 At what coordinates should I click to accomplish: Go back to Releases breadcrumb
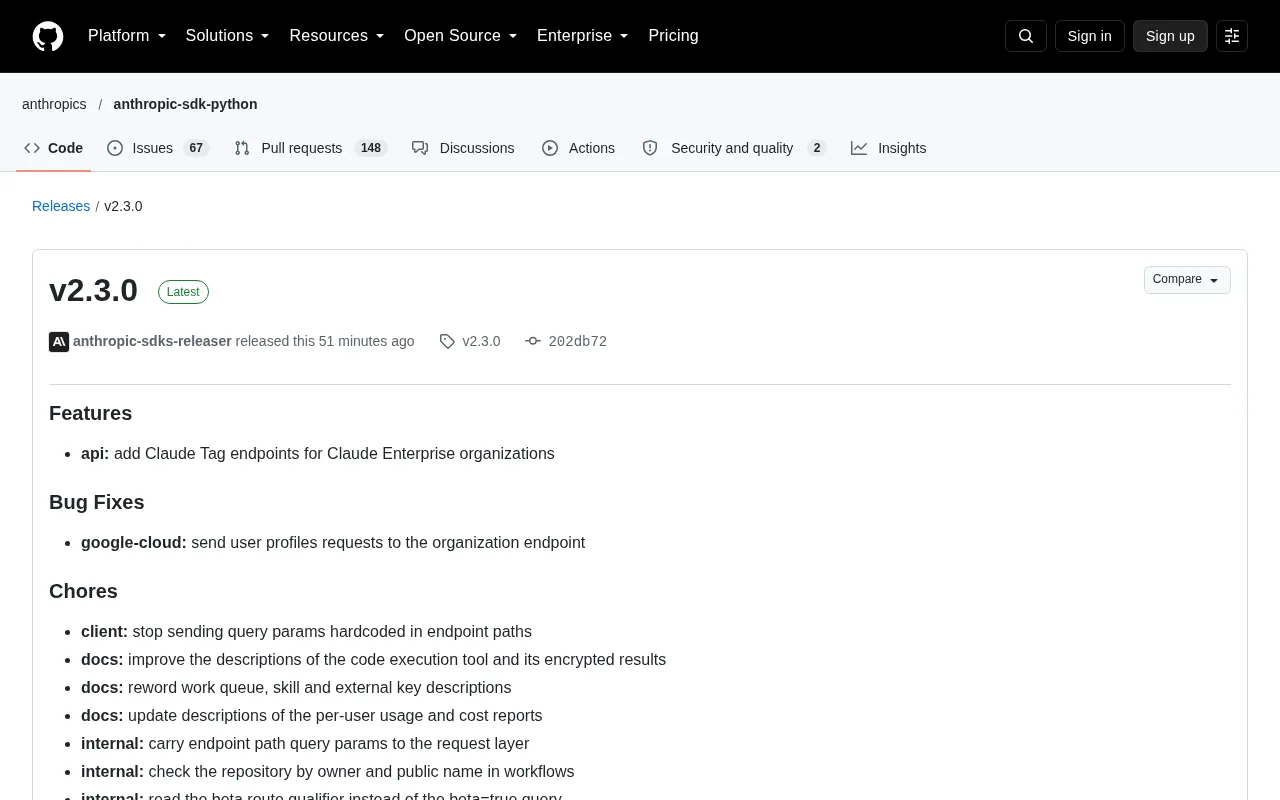[61, 206]
